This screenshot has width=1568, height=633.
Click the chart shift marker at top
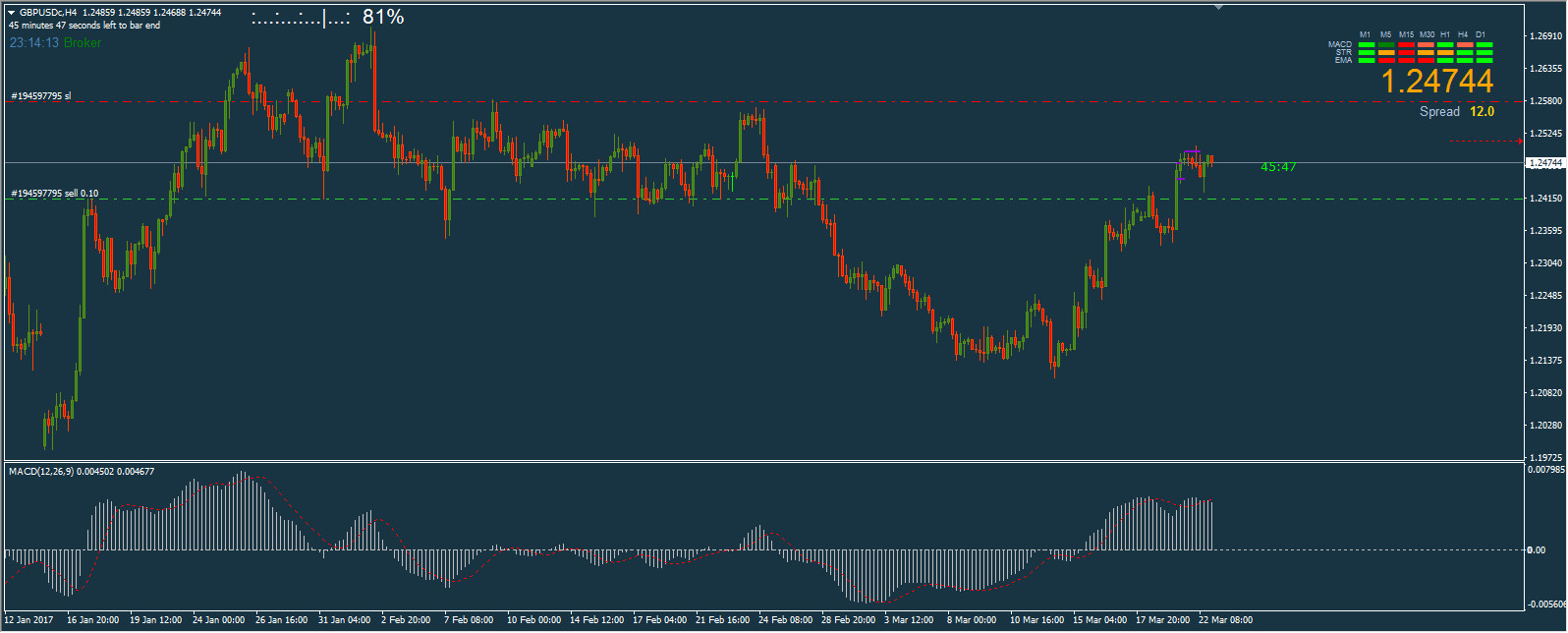click(1218, 7)
